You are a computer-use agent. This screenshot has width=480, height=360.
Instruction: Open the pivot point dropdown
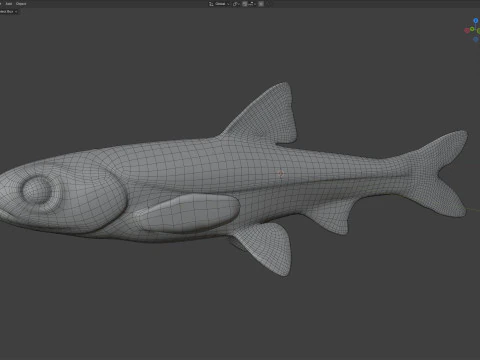[x=236, y=4]
